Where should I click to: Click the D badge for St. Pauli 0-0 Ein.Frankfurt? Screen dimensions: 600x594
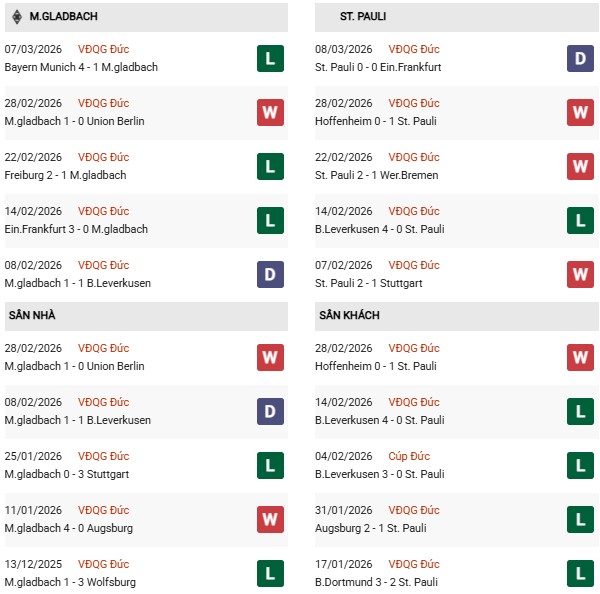click(580, 58)
